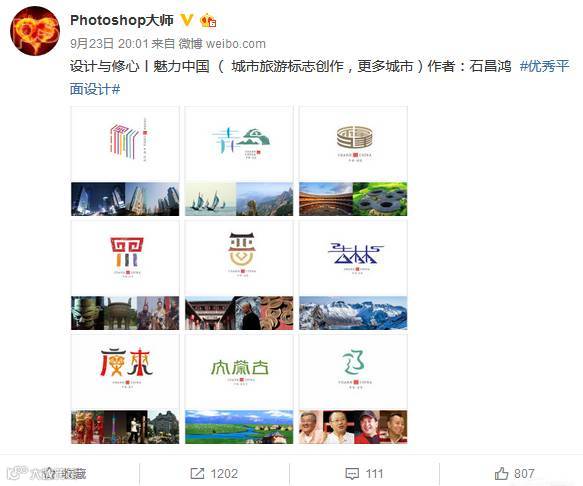Screen dimensions: 583x486
Task: Open the Photoshop大师 profile name
Action: (122, 20)
